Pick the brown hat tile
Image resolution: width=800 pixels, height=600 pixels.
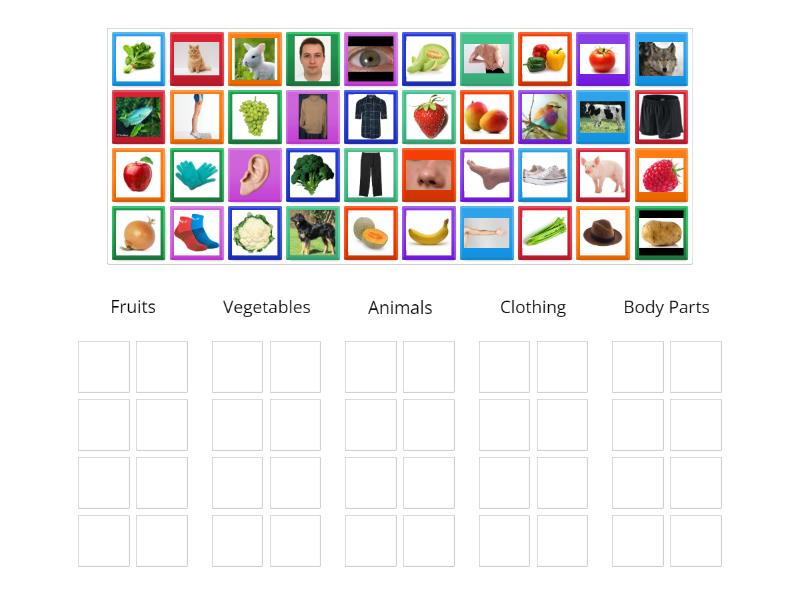(x=603, y=233)
